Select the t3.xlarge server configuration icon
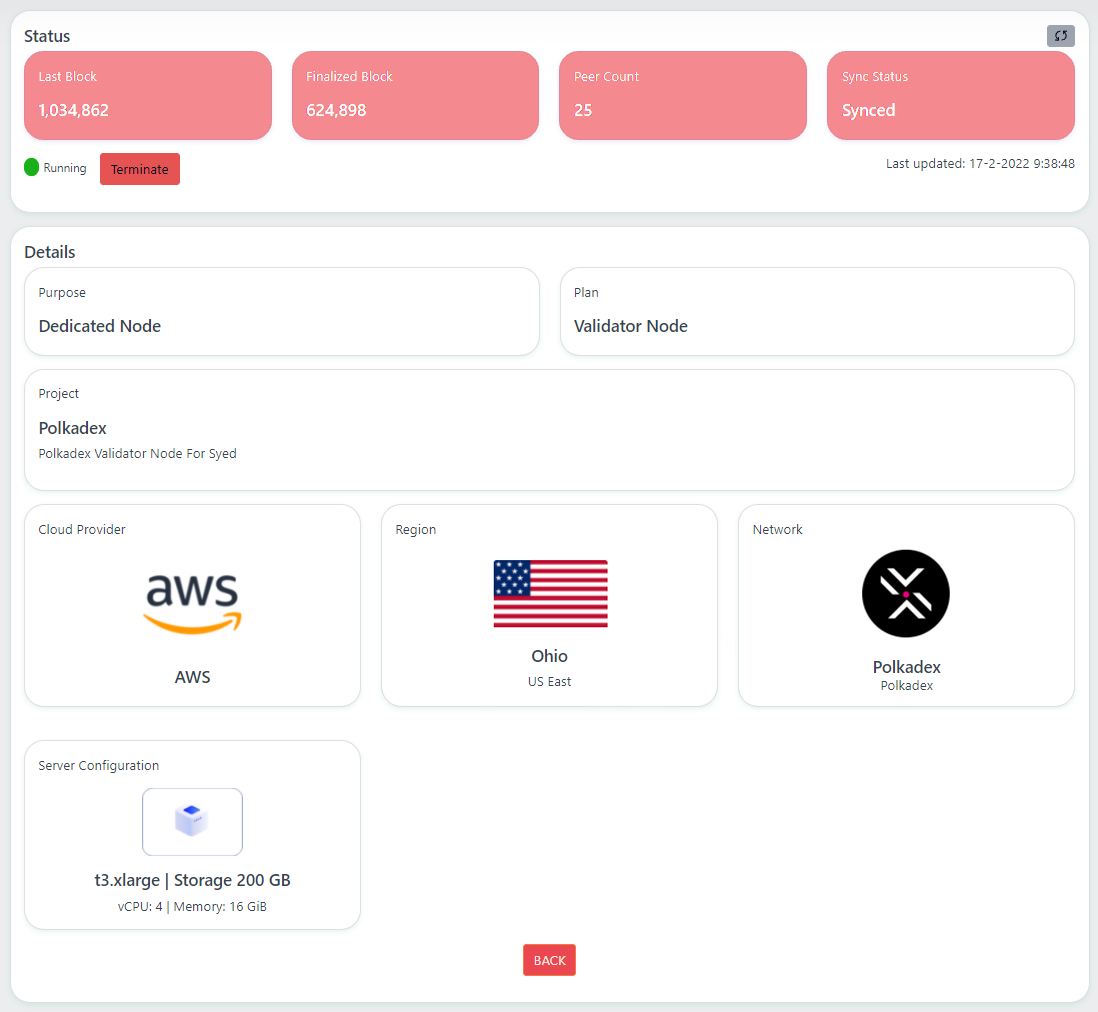 [192, 821]
